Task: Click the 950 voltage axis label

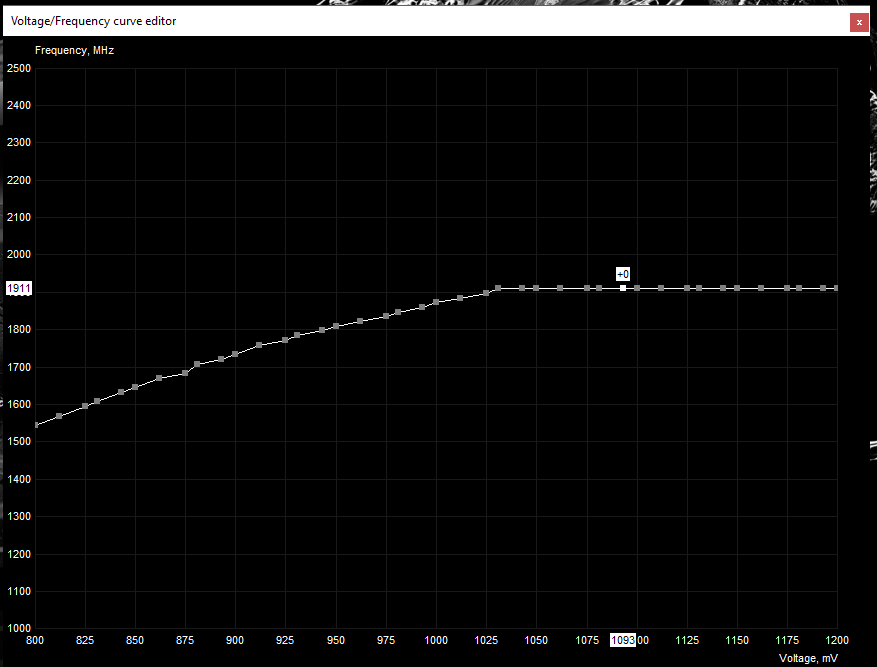Action: [x=336, y=640]
